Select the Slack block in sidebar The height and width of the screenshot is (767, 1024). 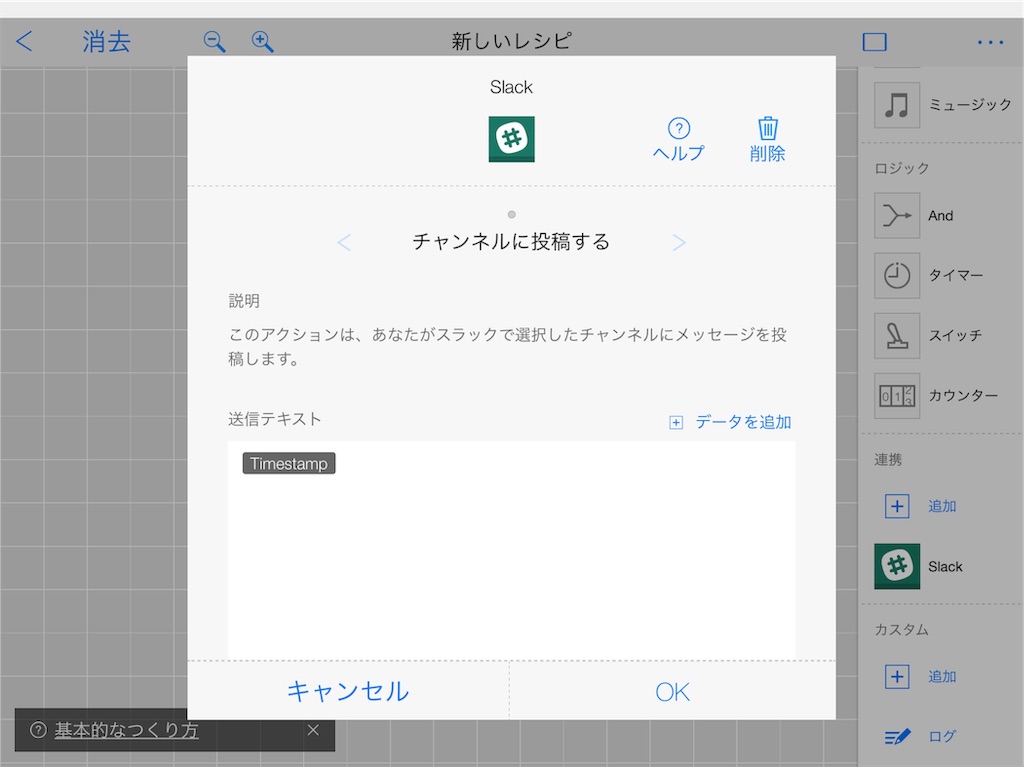[x=897, y=566]
